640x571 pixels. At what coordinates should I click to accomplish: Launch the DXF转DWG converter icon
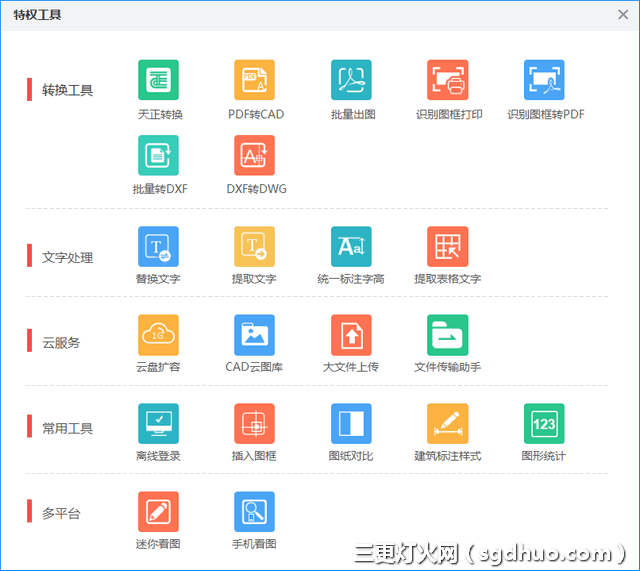pos(254,155)
